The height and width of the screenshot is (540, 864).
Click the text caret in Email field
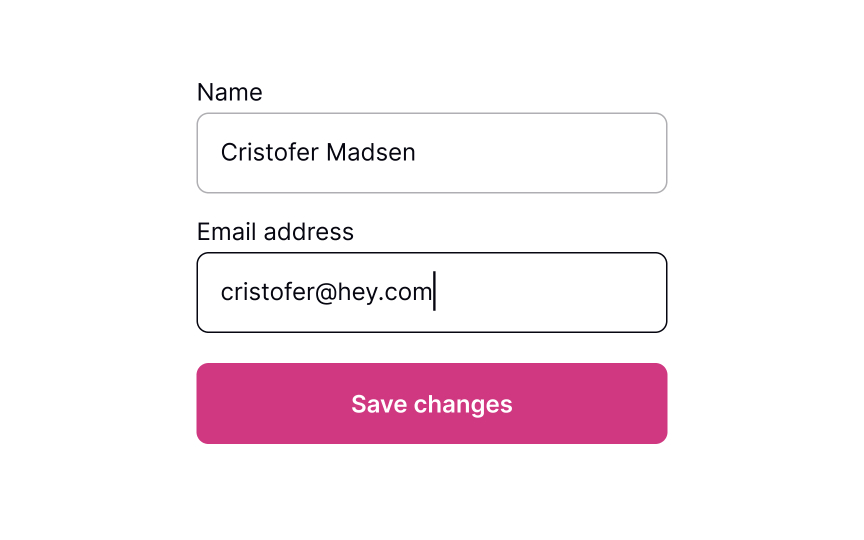[434, 292]
